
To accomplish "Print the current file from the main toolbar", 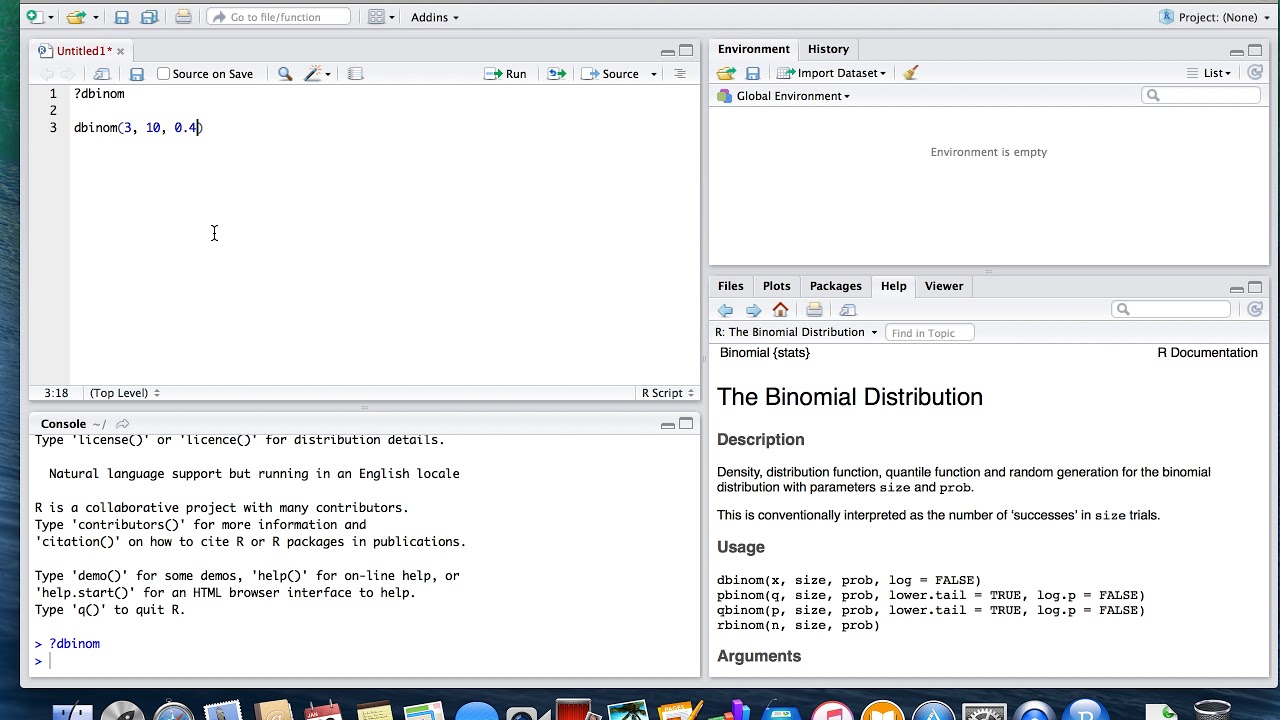I will click(x=183, y=17).
